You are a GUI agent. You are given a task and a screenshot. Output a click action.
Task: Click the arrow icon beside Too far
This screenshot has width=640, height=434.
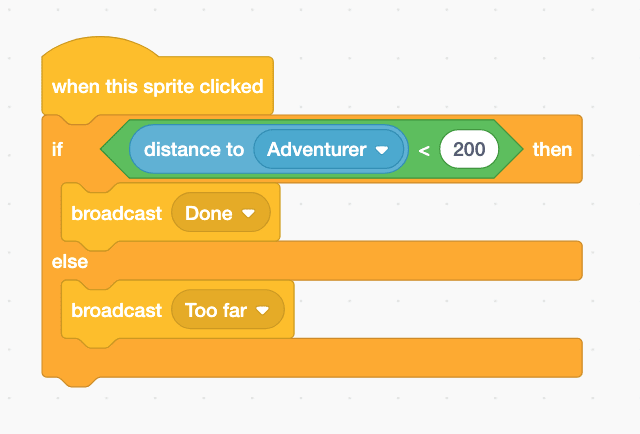click(x=263, y=311)
